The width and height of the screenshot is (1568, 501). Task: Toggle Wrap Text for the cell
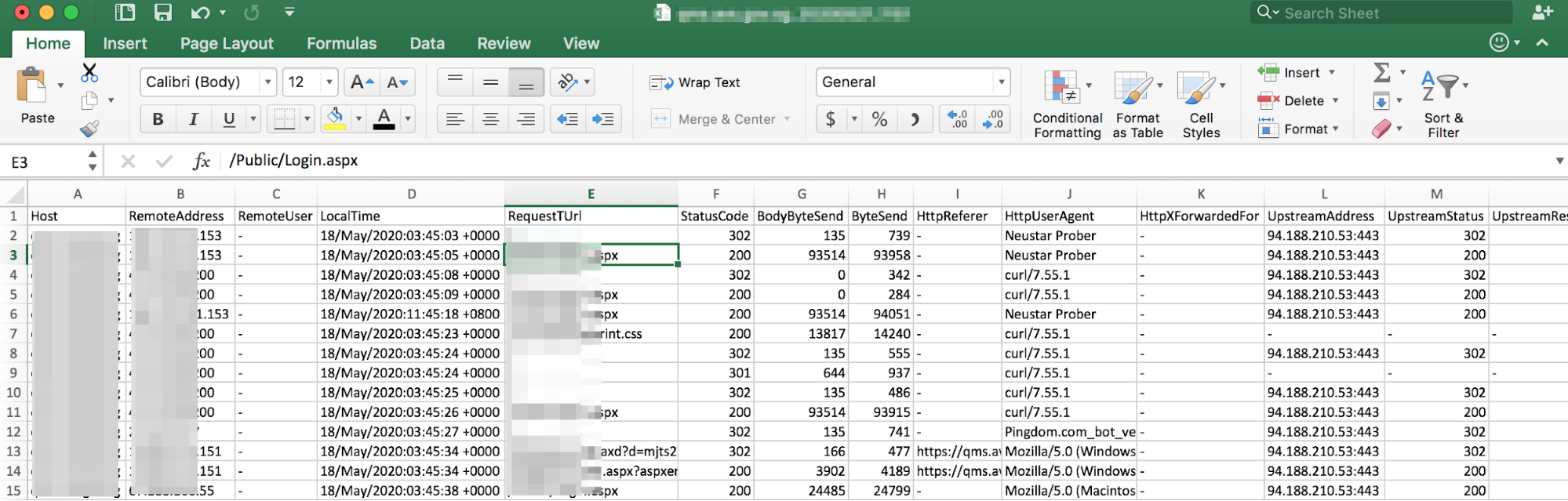(x=695, y=82)
